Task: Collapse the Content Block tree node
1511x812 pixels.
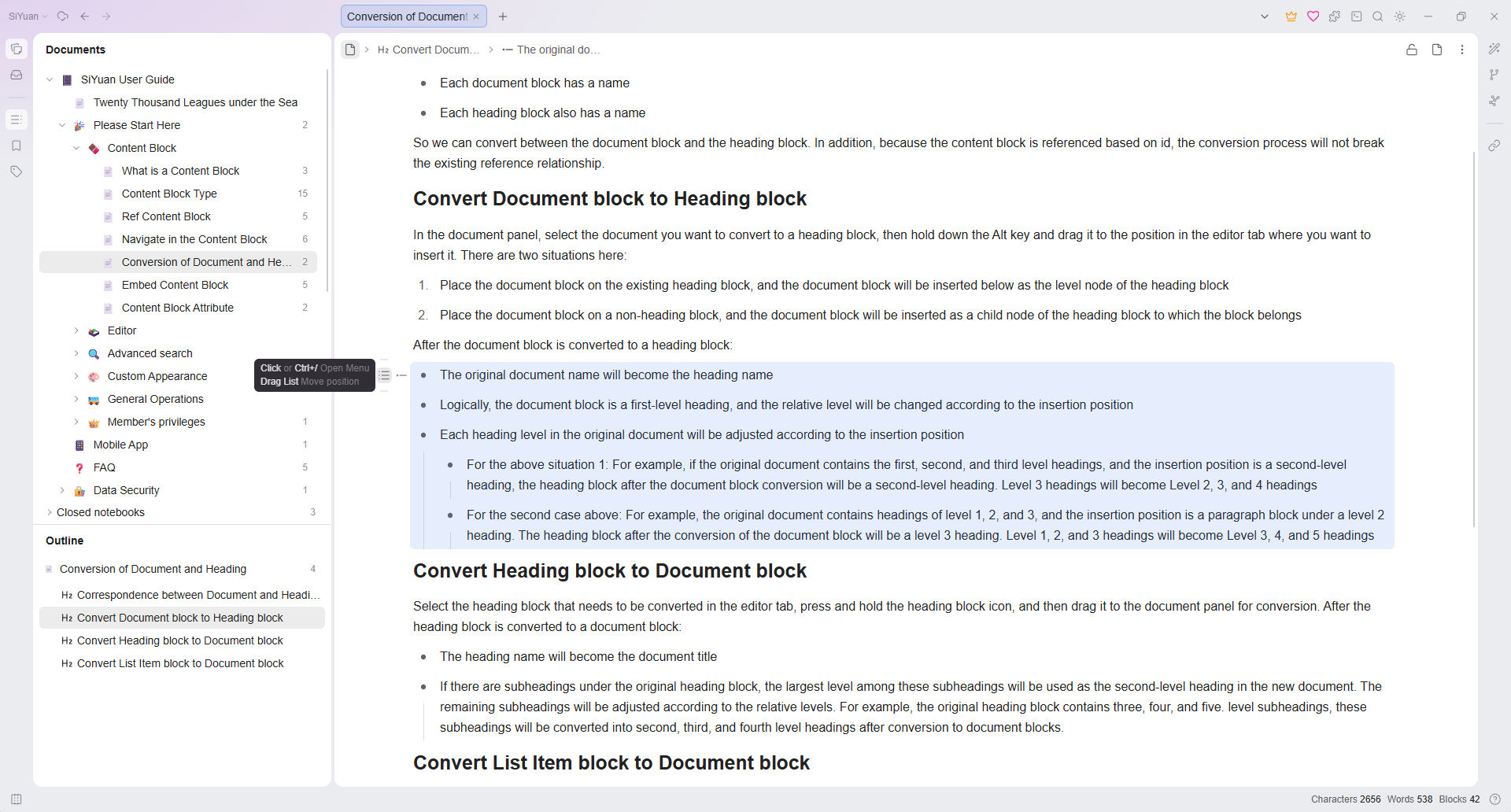Action: 76,148
